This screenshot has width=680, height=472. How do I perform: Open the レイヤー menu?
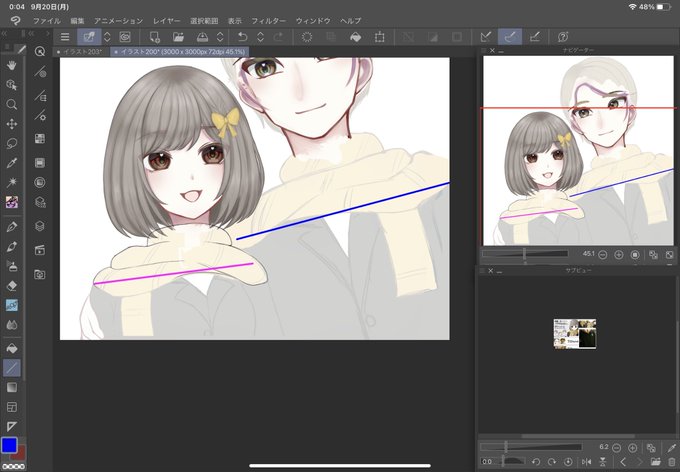pyautogui.click(x=167, y=20)
